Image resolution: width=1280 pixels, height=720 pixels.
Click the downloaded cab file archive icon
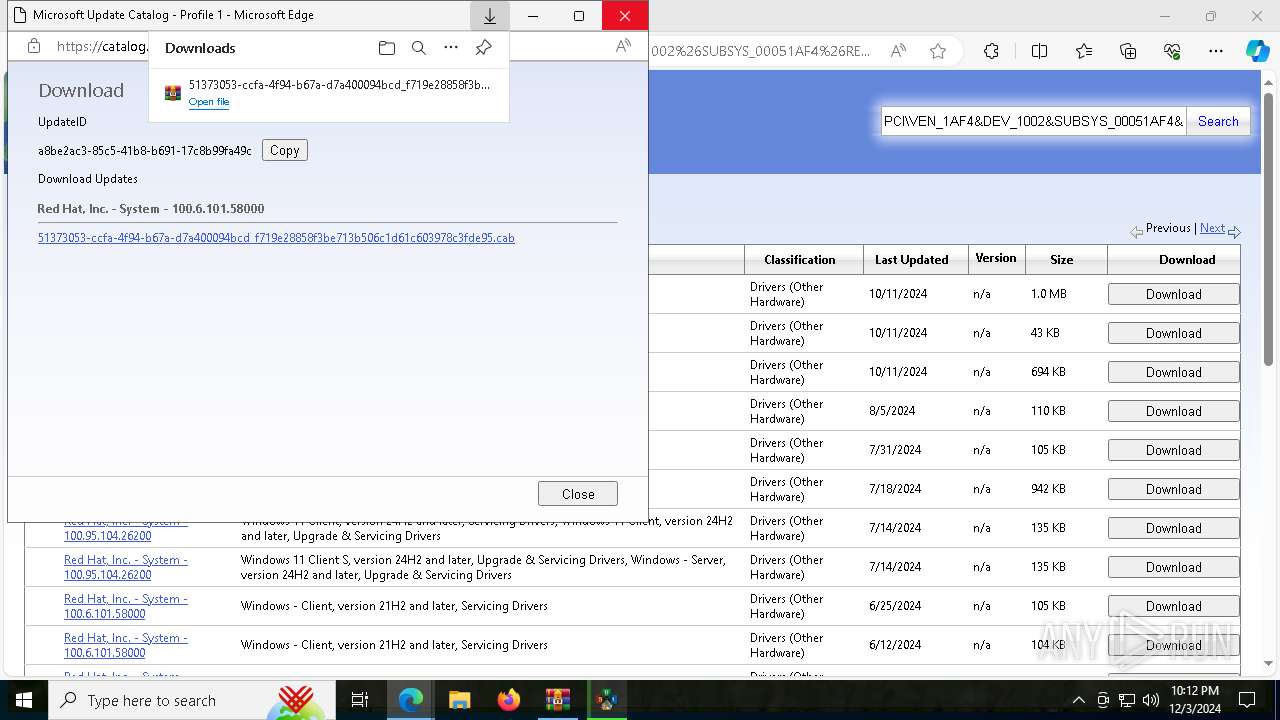coord(173,93)
